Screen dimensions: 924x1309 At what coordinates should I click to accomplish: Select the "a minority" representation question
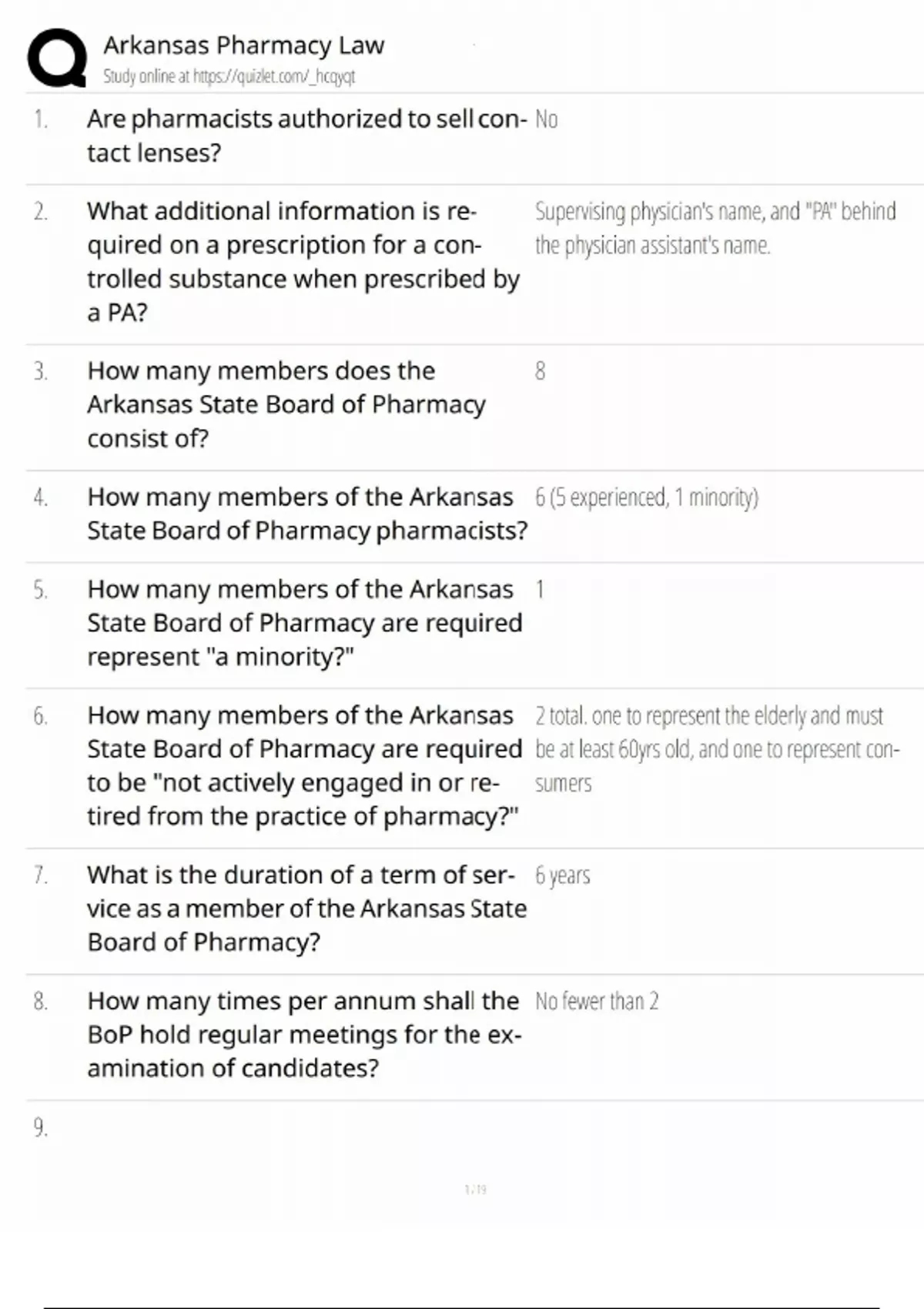[x=304, y=623]
